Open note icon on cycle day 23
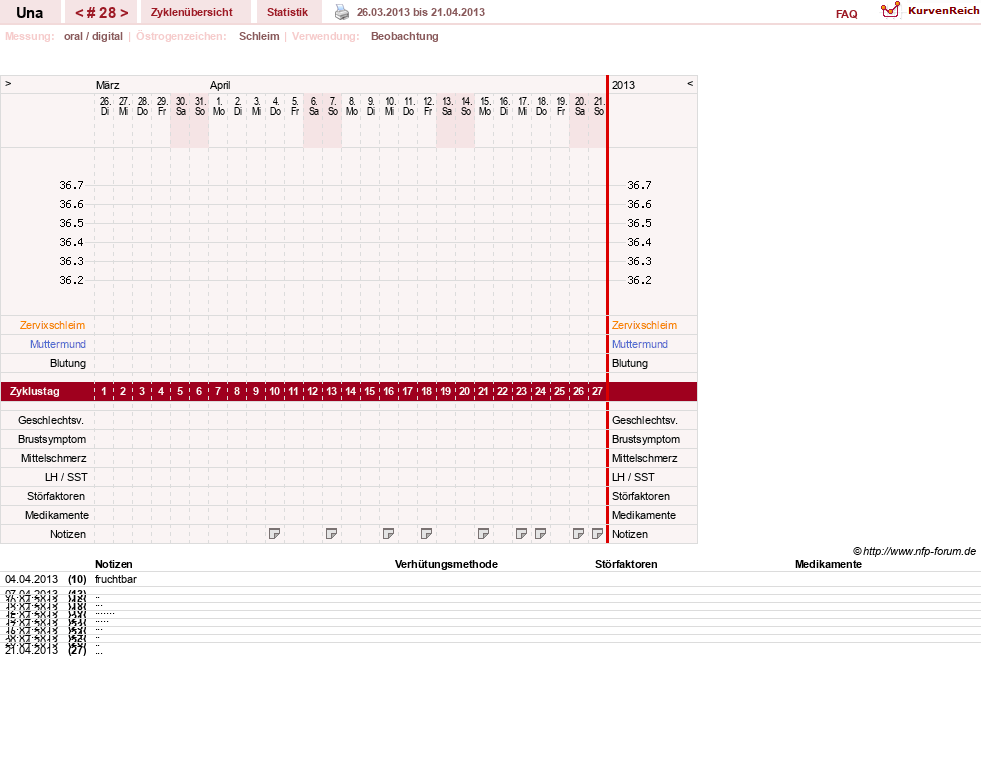The width and height of the screenshot is (981, 763). coord(521,533)
